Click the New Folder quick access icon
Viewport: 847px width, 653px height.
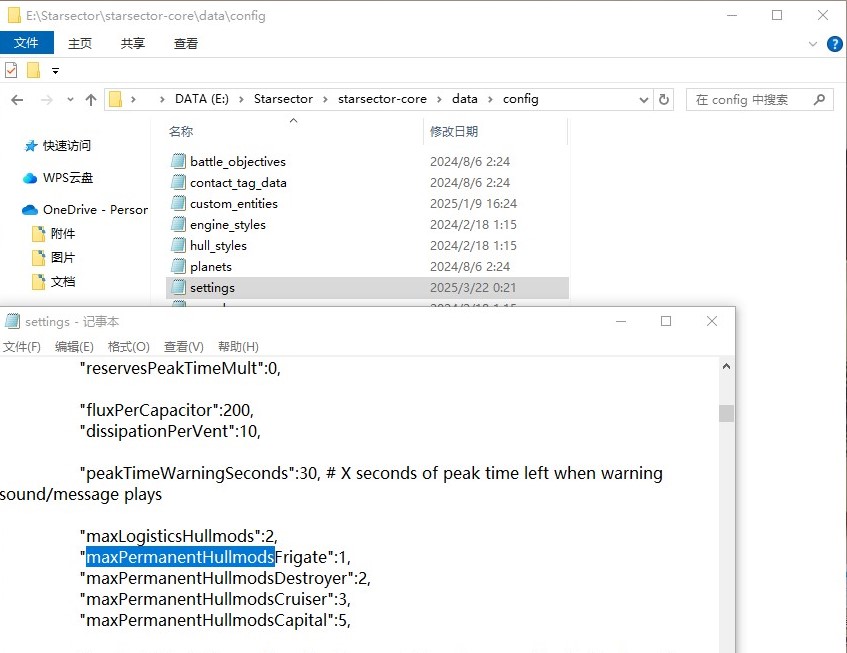pyautogui.click(x=33, y=70)
